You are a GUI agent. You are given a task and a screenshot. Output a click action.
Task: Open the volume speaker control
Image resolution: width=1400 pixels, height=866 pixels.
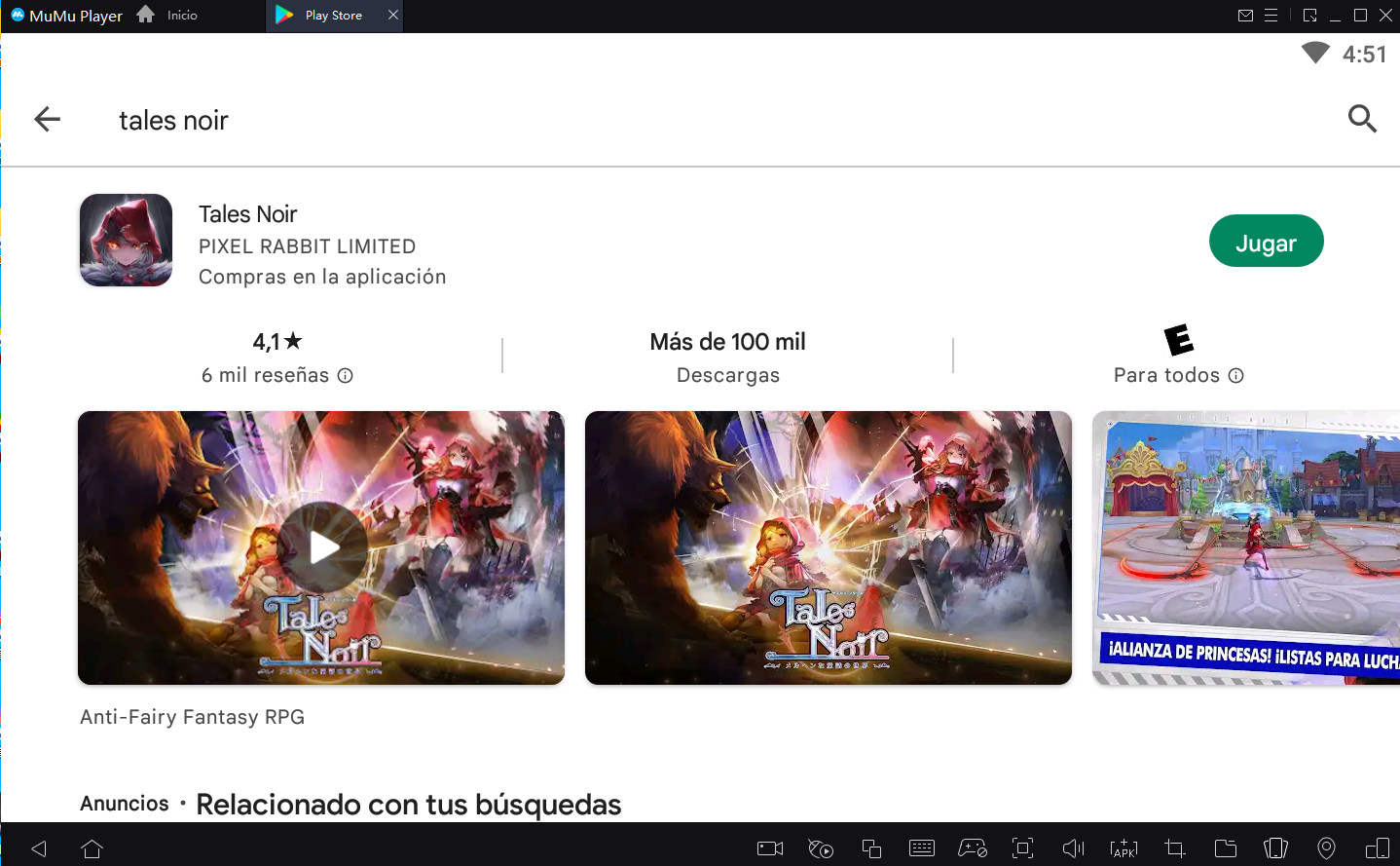[1073, 848]
